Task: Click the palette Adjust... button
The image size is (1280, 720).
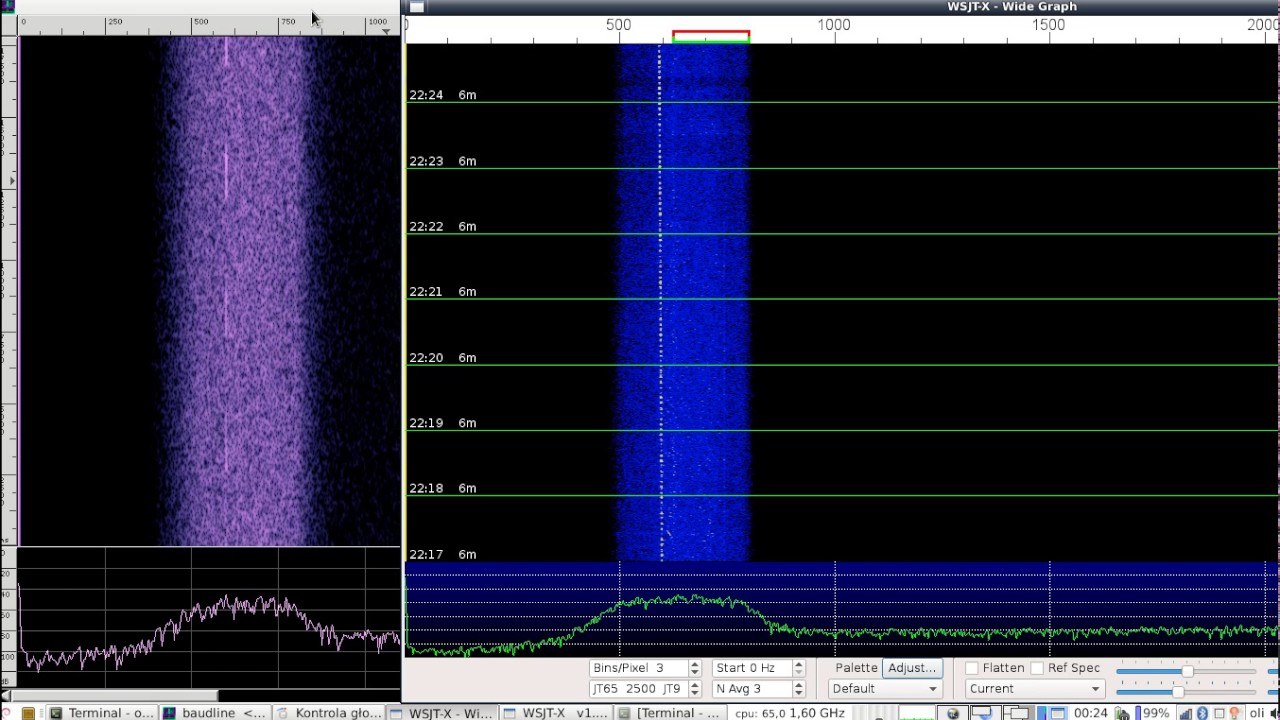Action: point(911,668)
